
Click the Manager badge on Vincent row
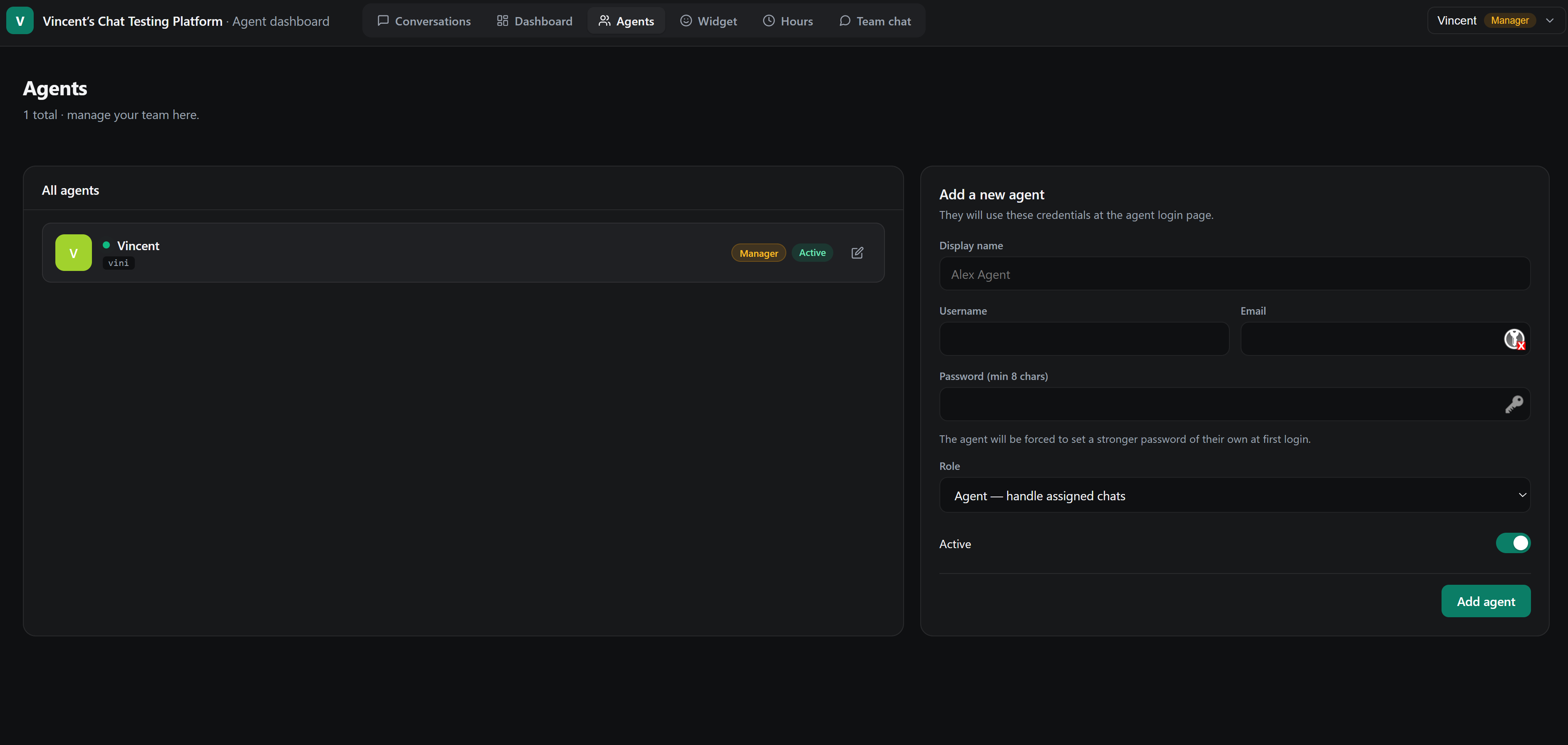point(758,253)
